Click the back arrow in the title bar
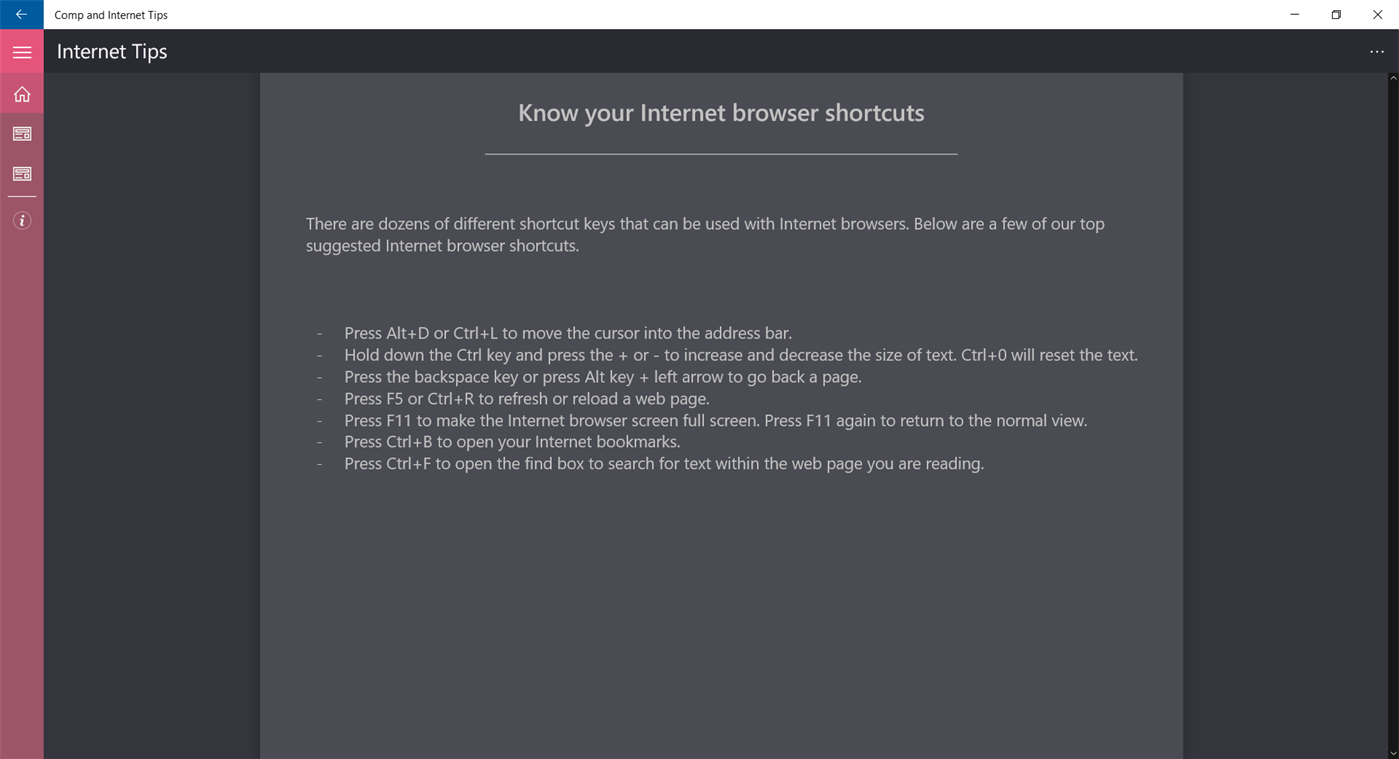 click(x=21, y=14)
